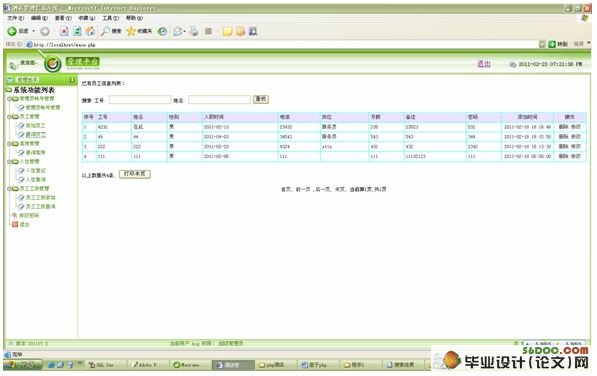Go to 前一页 previous page link

303,189
